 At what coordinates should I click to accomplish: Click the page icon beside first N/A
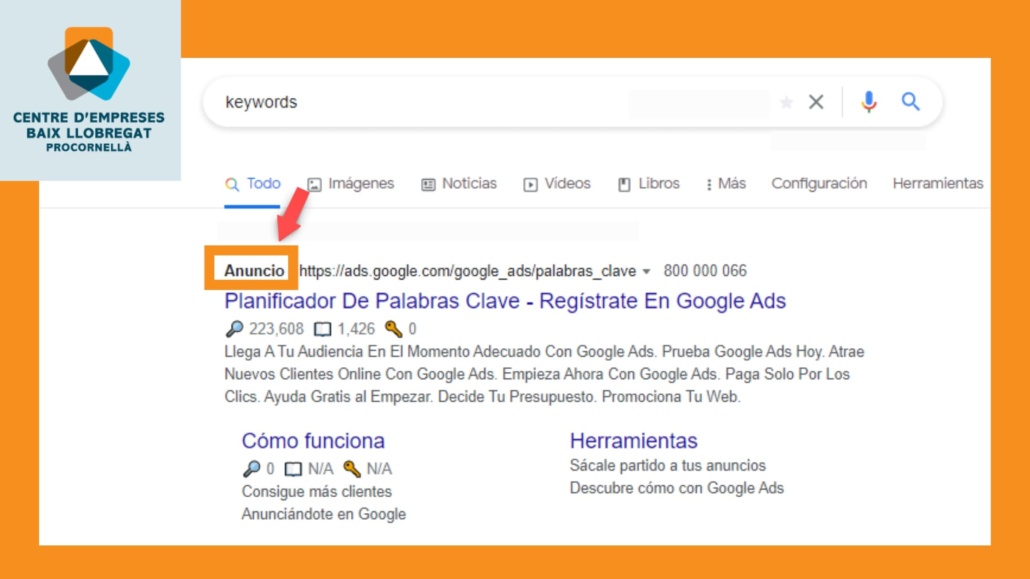pos(293,469)
